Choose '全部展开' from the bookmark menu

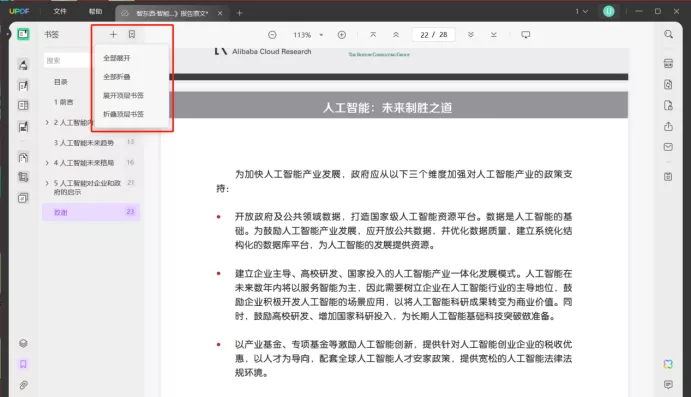point(117,58)
